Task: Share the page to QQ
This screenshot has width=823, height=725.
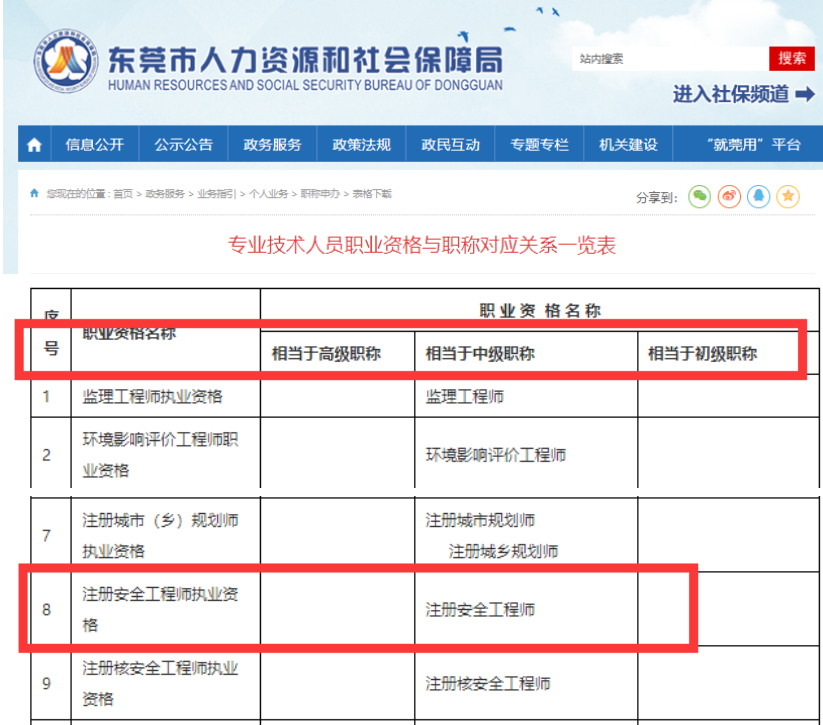Action: (x=759, y=196)
